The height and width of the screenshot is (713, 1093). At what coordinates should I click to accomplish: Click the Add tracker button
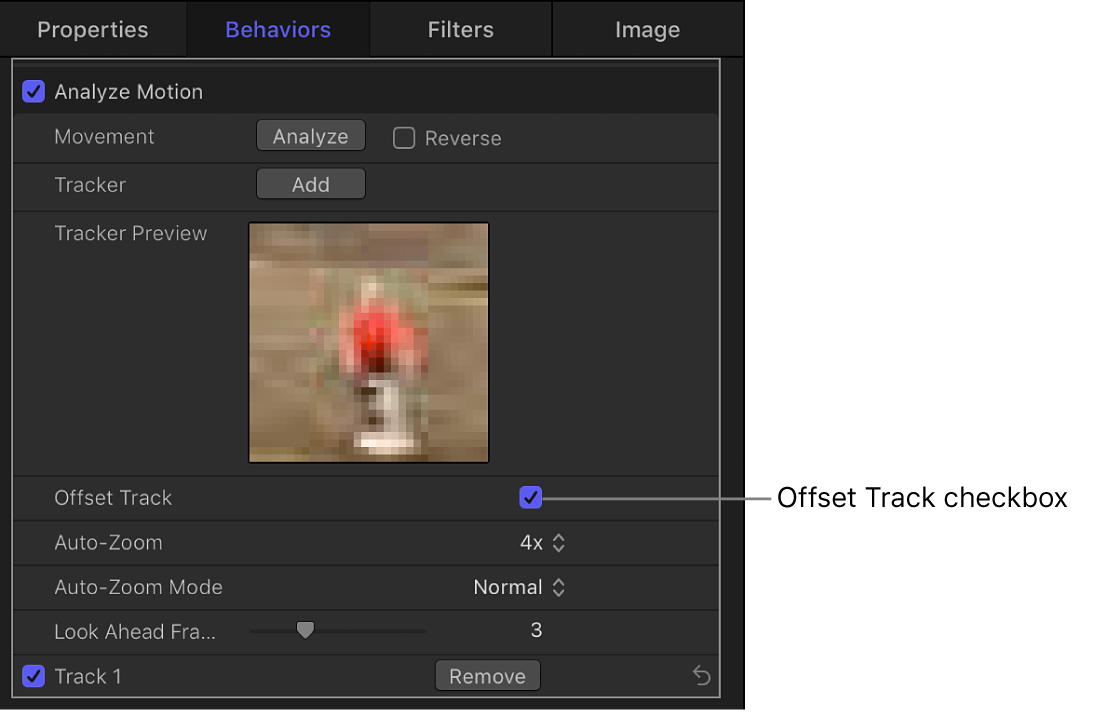[x=311, y=185]
